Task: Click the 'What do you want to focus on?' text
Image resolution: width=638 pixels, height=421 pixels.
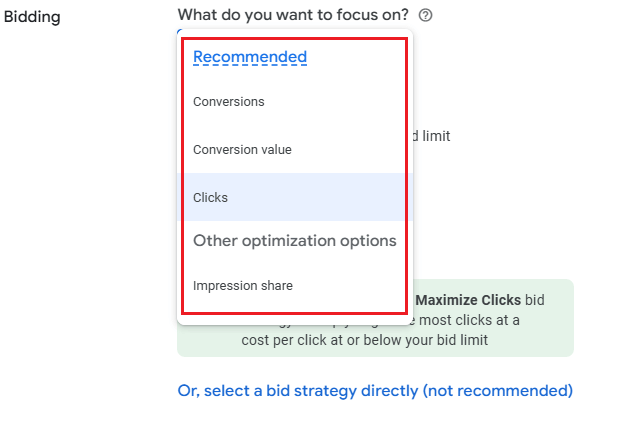Action: tap(294, 15)
